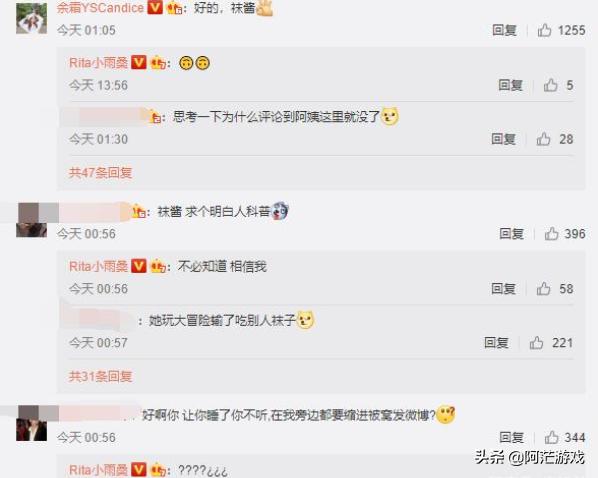Open 余霜YSCandice's profile via username
This screenshot has width=598, height=478.
[x=100, y=8]
